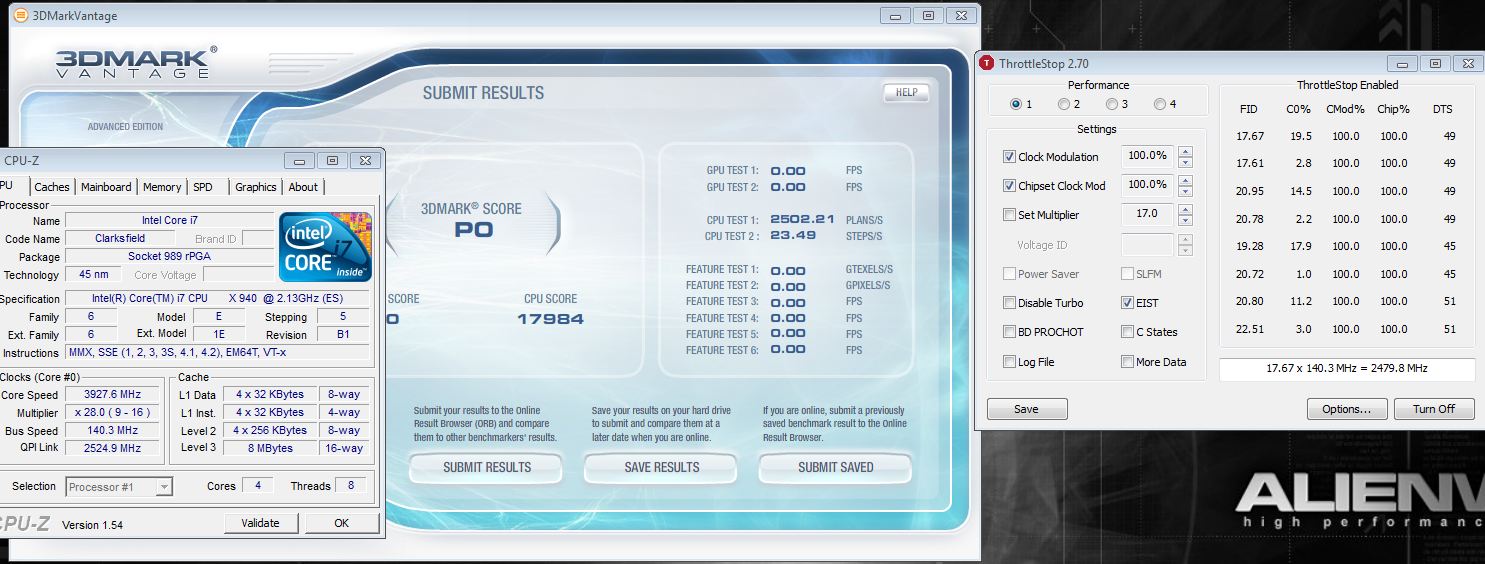Decrease Set Multiplier with the down arrow
The image size is (1485, 564).
pos(1185,220)
